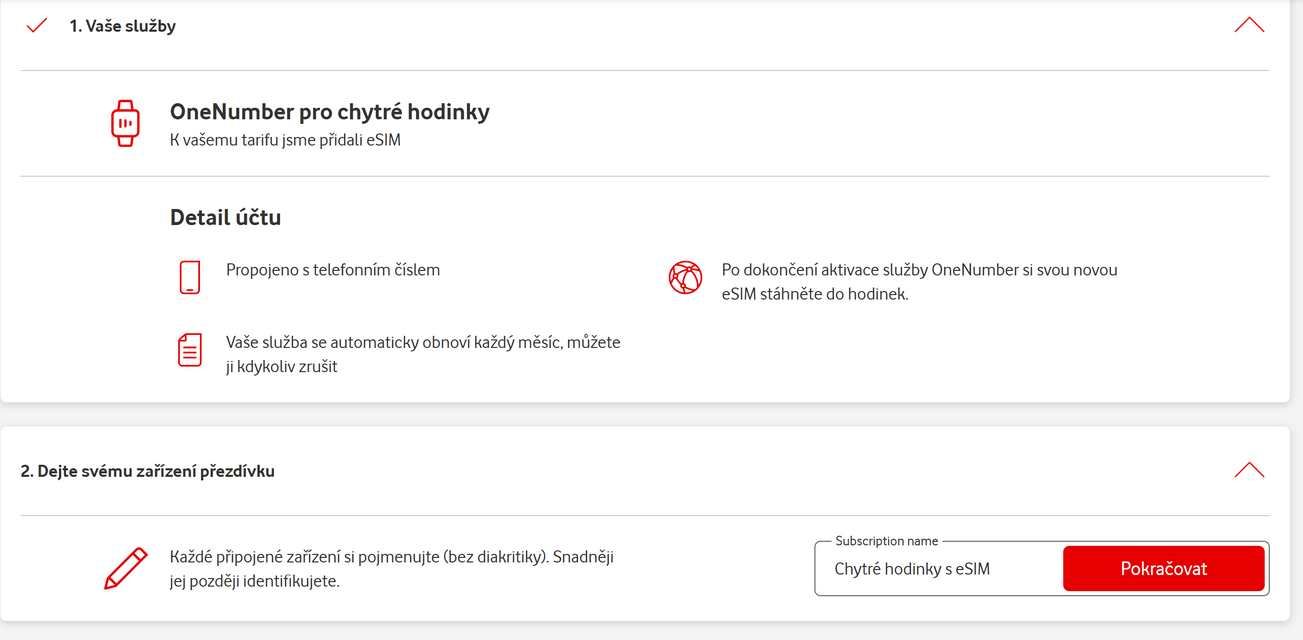Click the eSIM download instruction text

pyautogui.click(x=919, y=282)
